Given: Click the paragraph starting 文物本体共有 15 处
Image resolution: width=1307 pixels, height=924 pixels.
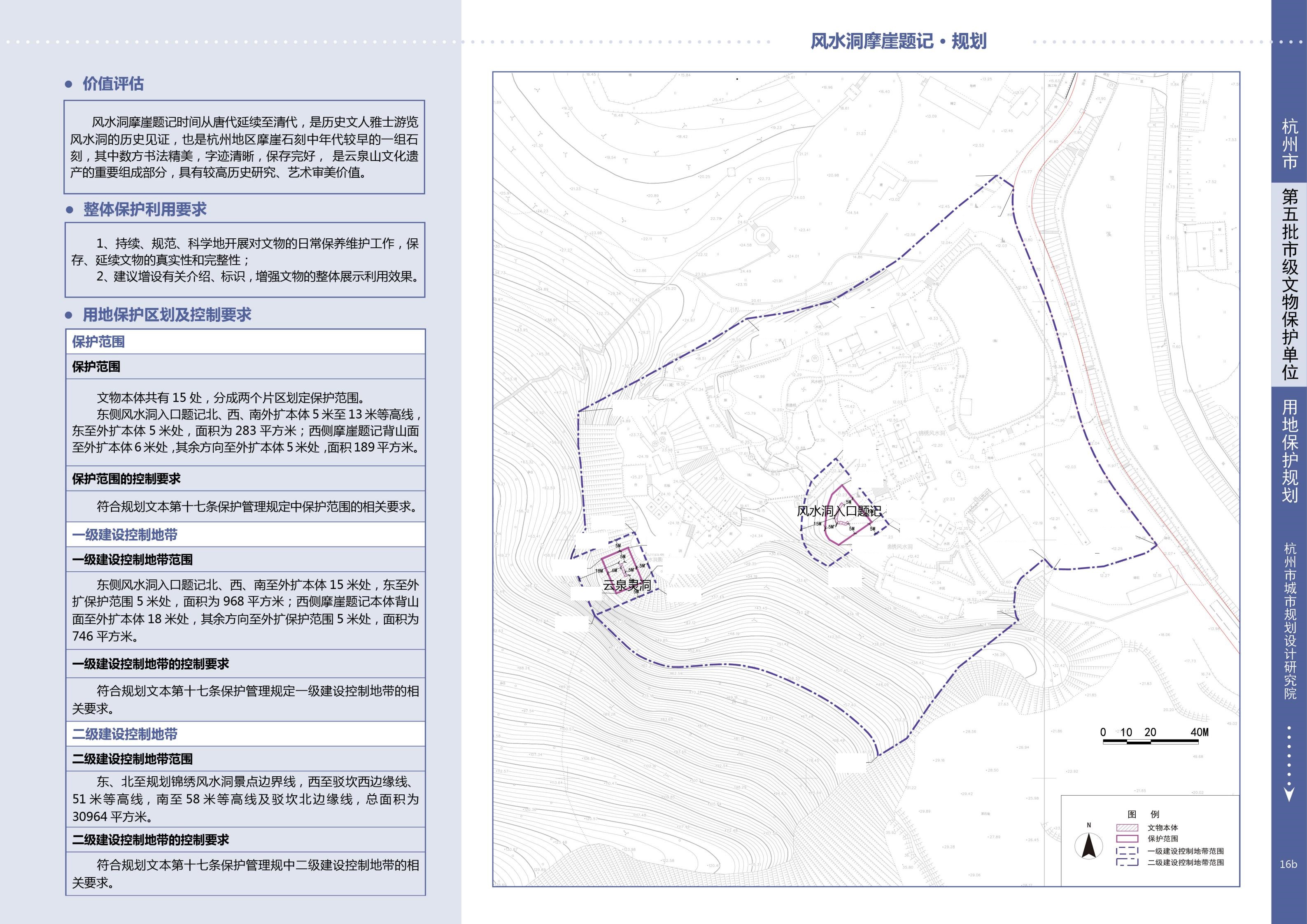Looking at the screenshot, I should [x=245, y=422].
